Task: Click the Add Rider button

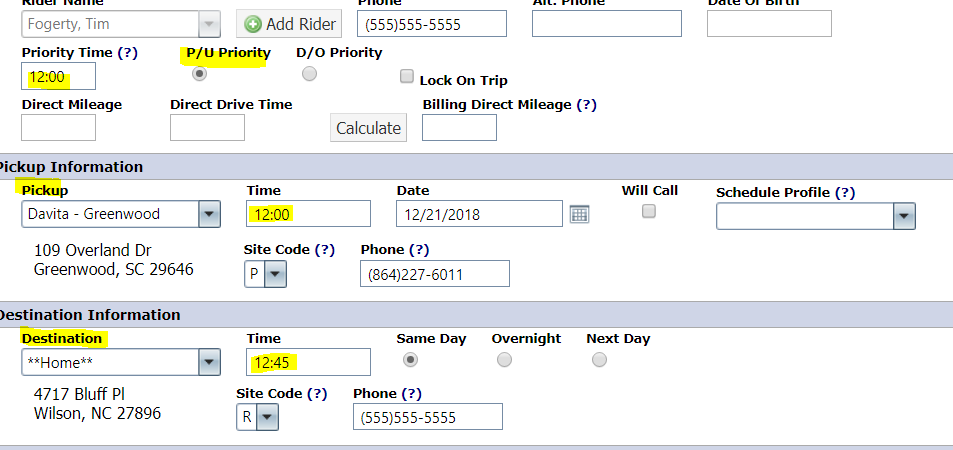Action: [x=289, y=24]
